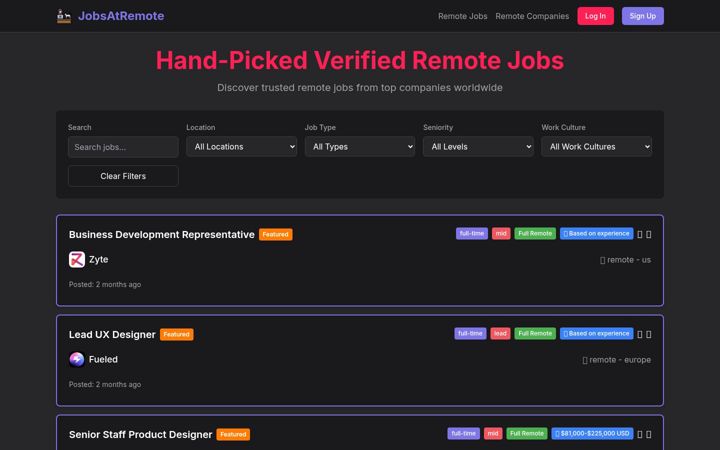Image resolution: width=720 pixels, height=450 pixels.
Task: Click the JobsAtRemote logo icon
Action: 64,16
